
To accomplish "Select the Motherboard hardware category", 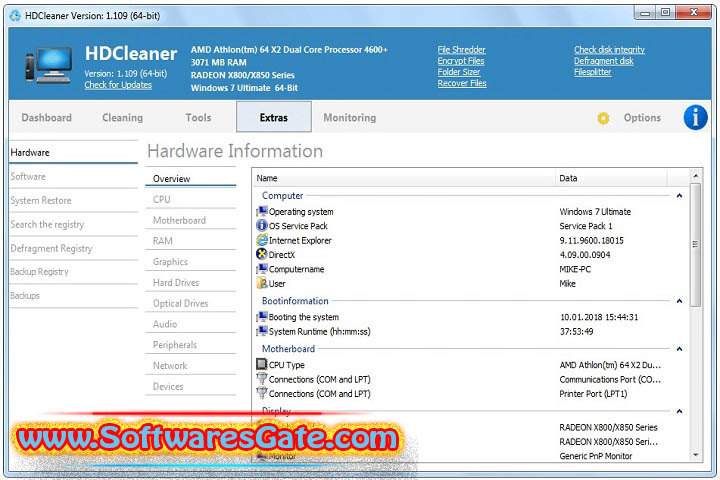I will click(x=191, y=220).
